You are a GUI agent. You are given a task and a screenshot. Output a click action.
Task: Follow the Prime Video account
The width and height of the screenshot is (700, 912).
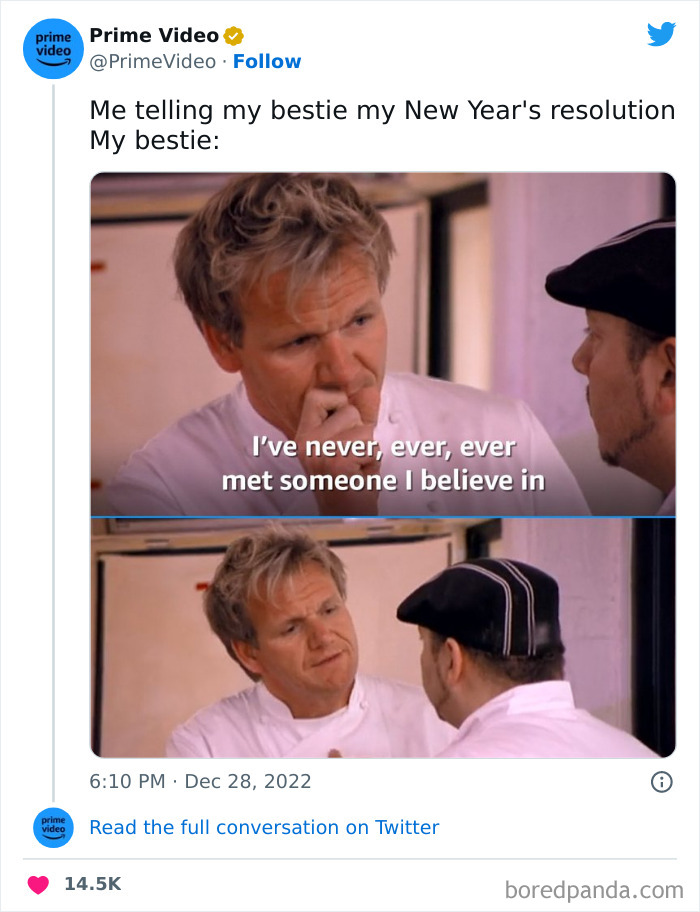[267, 62]
